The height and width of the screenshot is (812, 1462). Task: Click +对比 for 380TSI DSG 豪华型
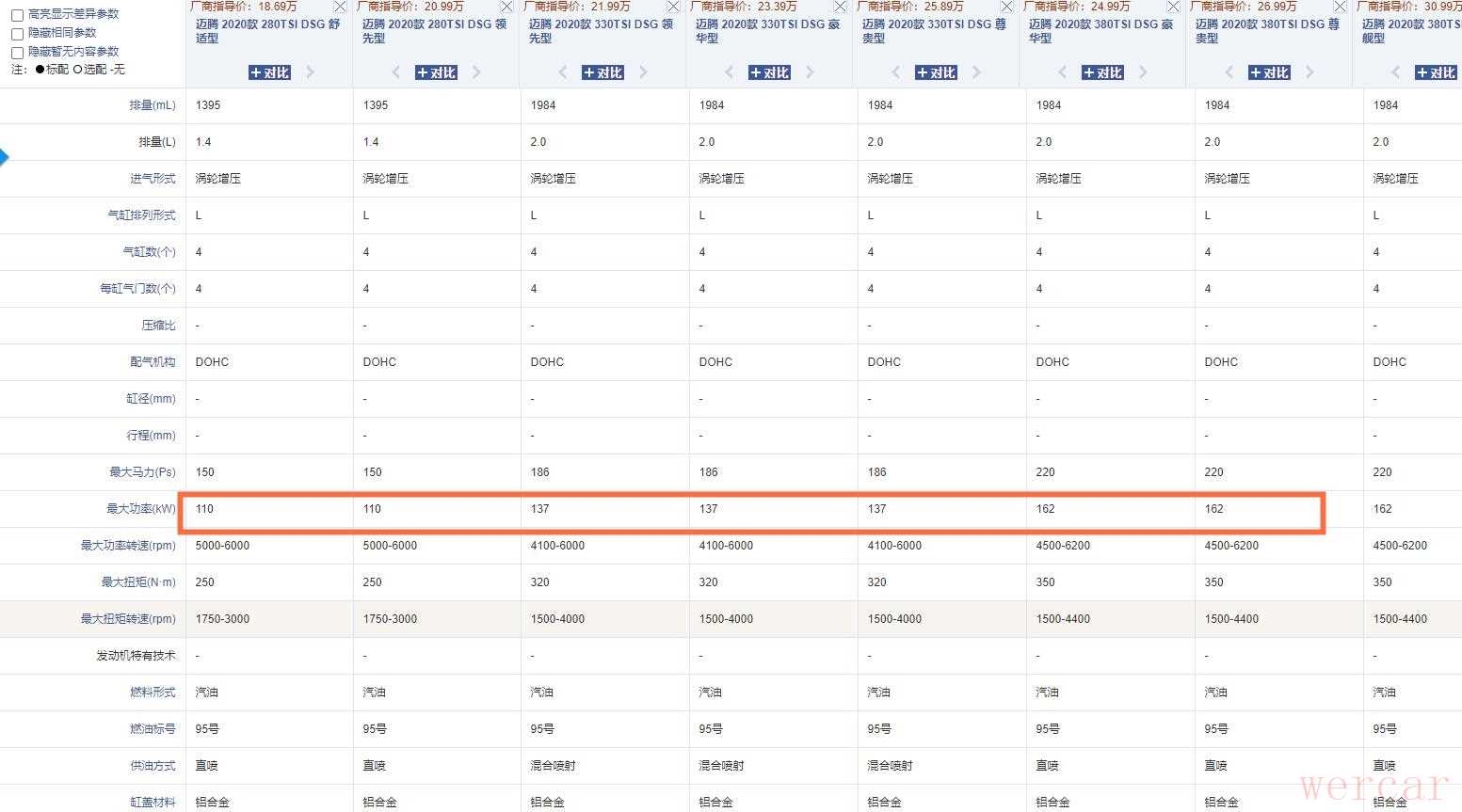pyautogui.click(x=1102, y=72)
